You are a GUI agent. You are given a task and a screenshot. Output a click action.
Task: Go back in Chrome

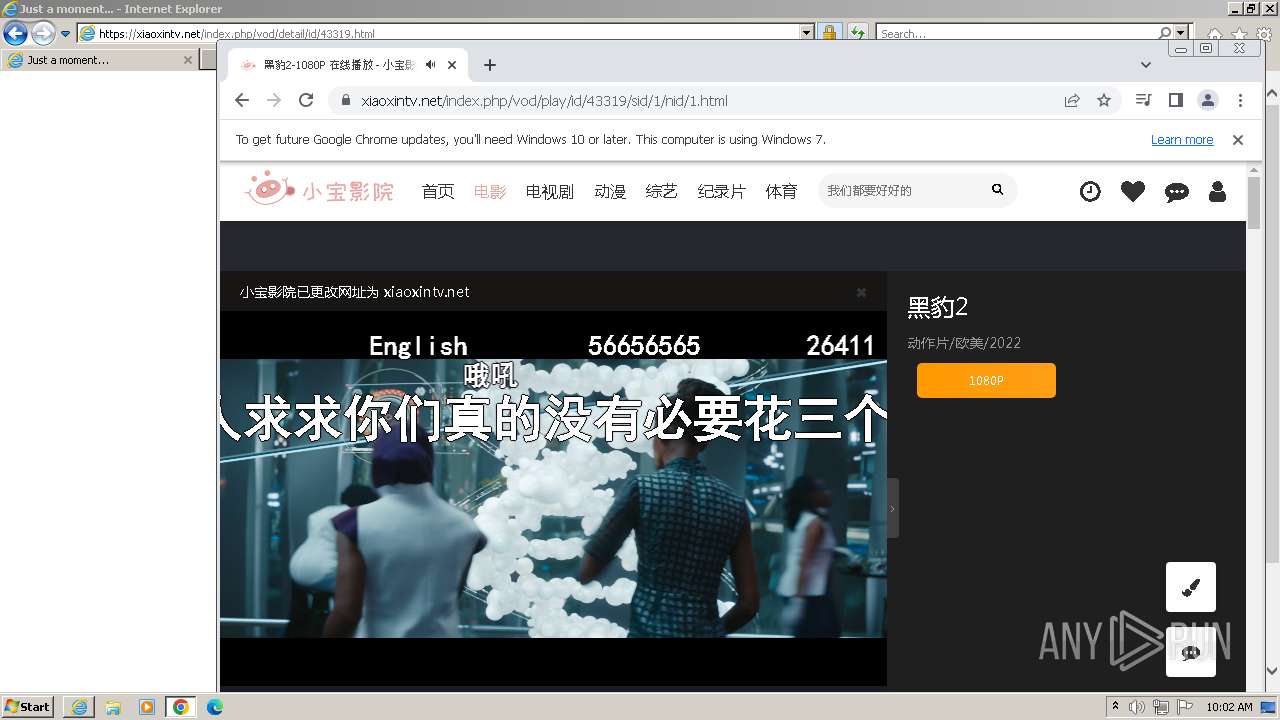[x=242, y=100]
